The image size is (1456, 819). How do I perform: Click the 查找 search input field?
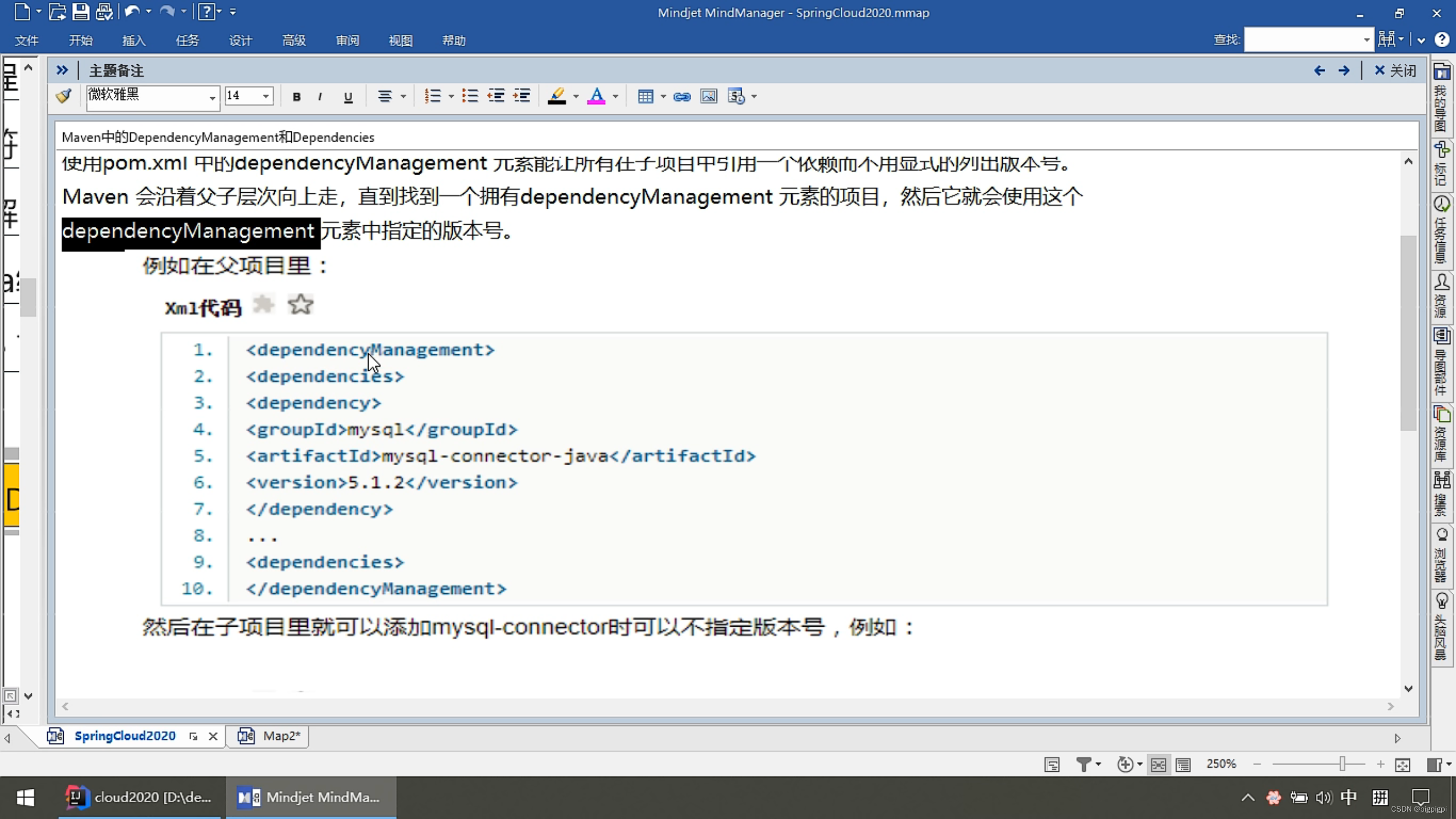[1303, 40]
